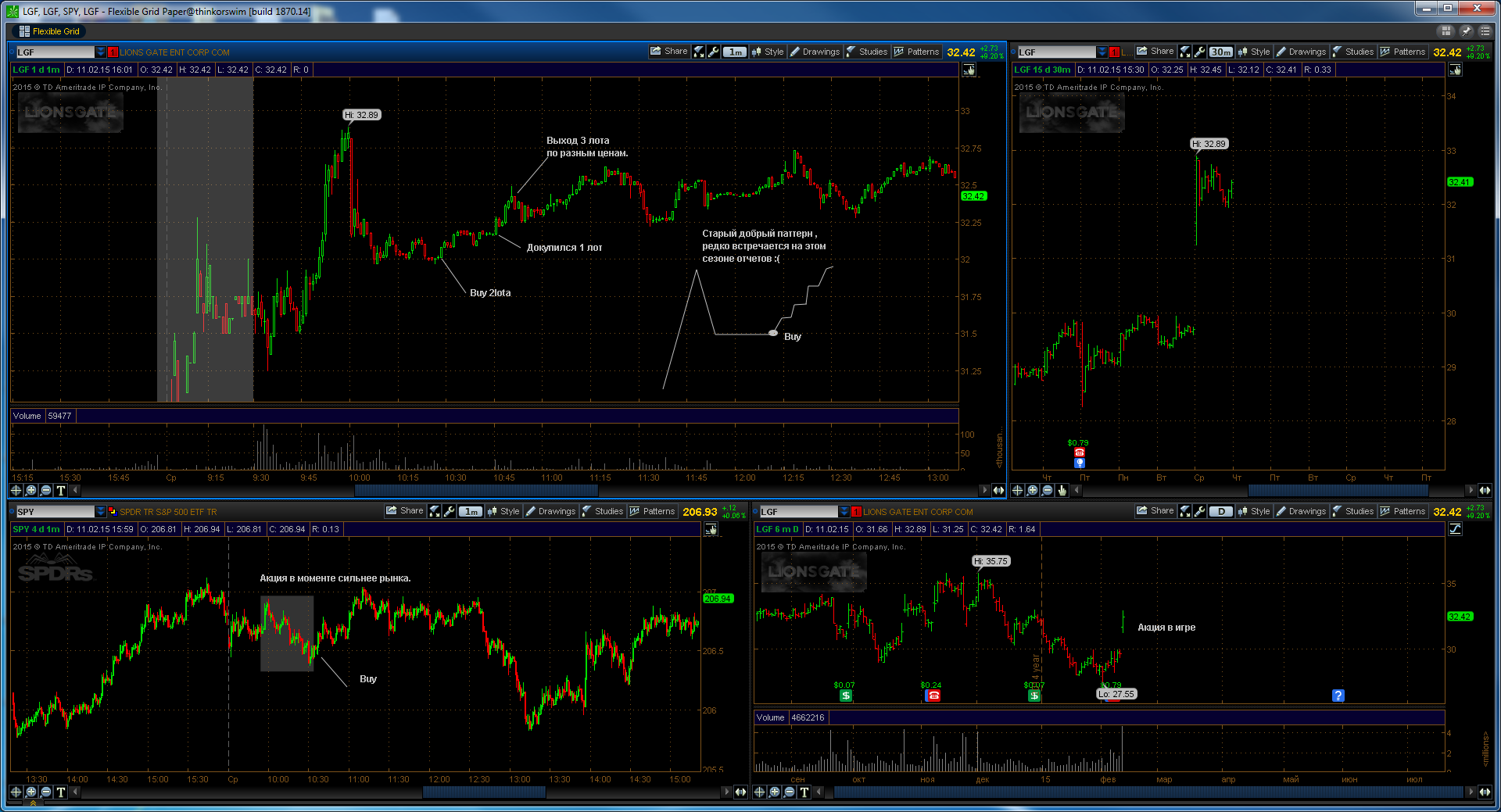1501x812 pixels.
Task: Change the 30m timeframe on LGF chart
Action: (1220, 52)
